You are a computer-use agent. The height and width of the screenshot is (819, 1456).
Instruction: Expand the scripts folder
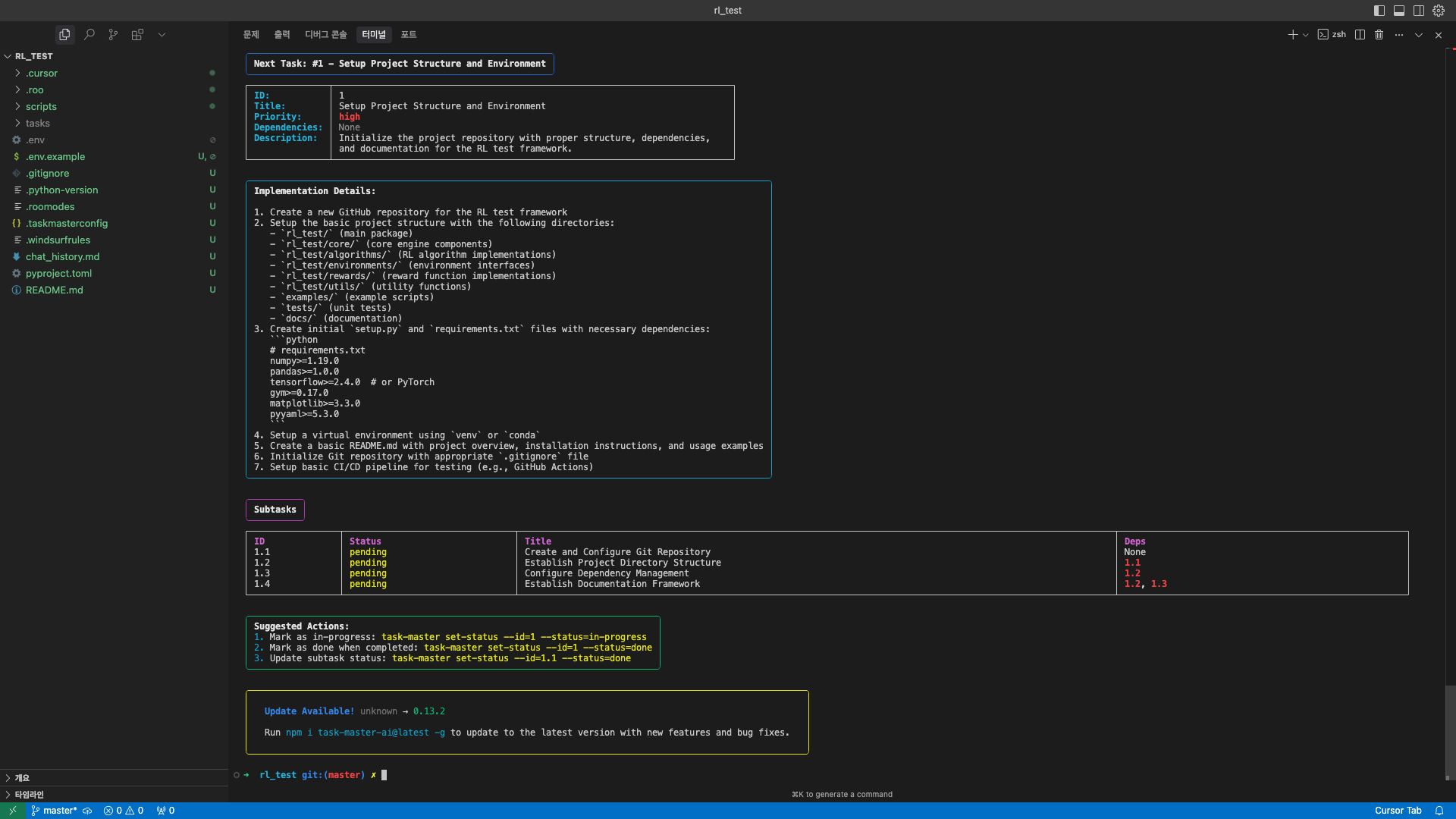point(114,107)
